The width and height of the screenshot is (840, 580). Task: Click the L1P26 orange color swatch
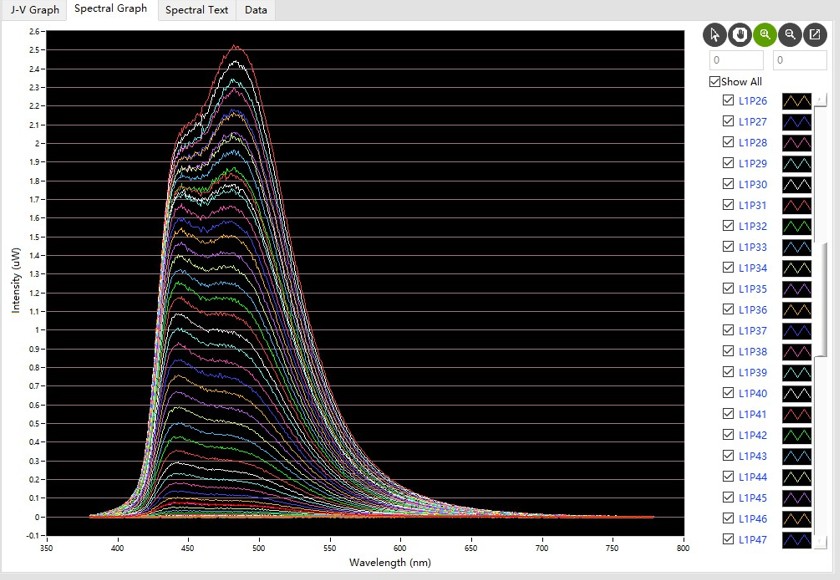coord(797,101)
